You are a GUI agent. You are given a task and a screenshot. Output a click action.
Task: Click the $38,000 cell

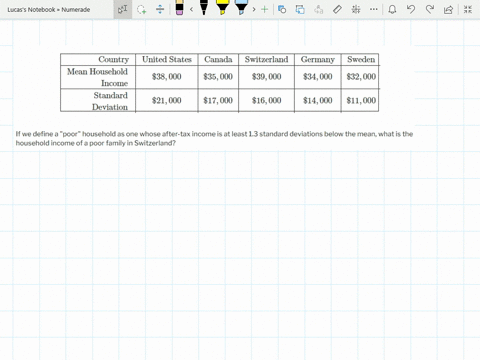pos(166,77)
